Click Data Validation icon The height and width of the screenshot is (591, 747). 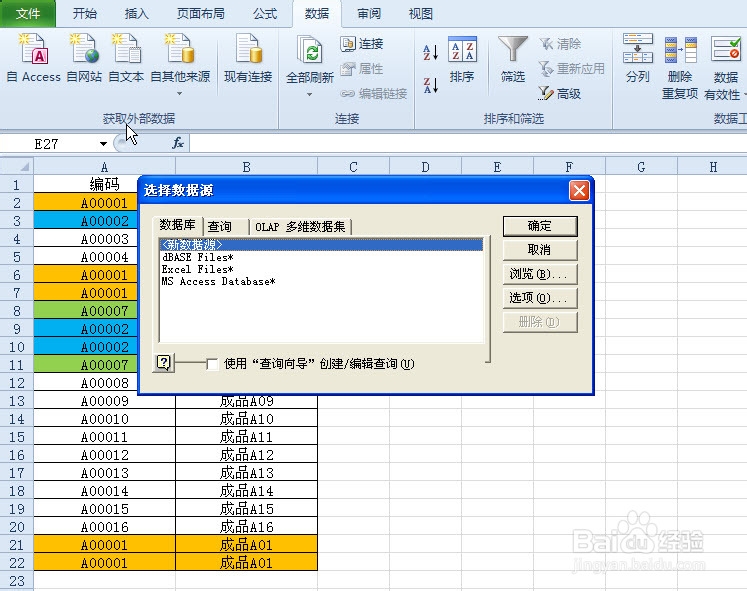pyautogui.click(x=725, y=67)
